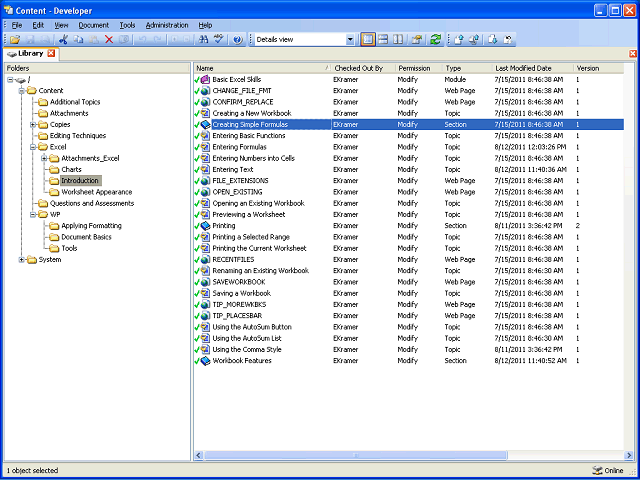640x480 pixels.
Task: Select the vertical split layout icon
Action: pos(398,40)
